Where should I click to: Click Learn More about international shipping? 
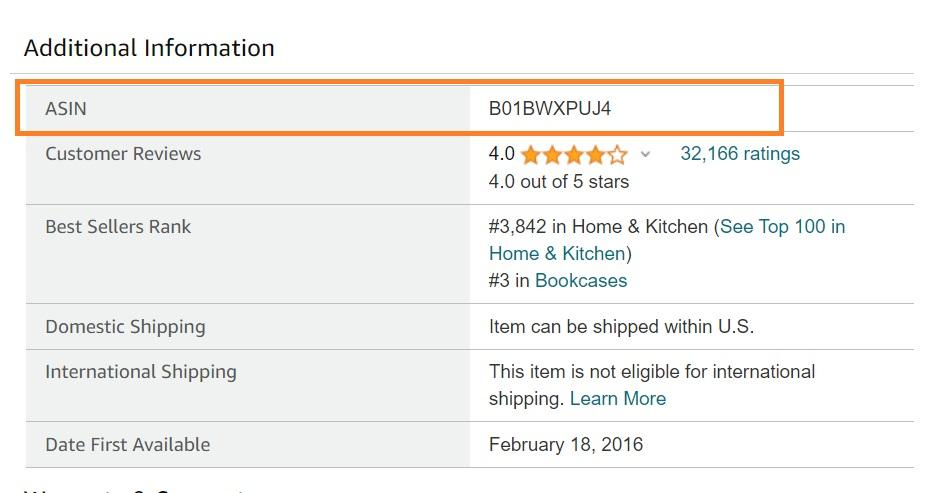(617, 399)
